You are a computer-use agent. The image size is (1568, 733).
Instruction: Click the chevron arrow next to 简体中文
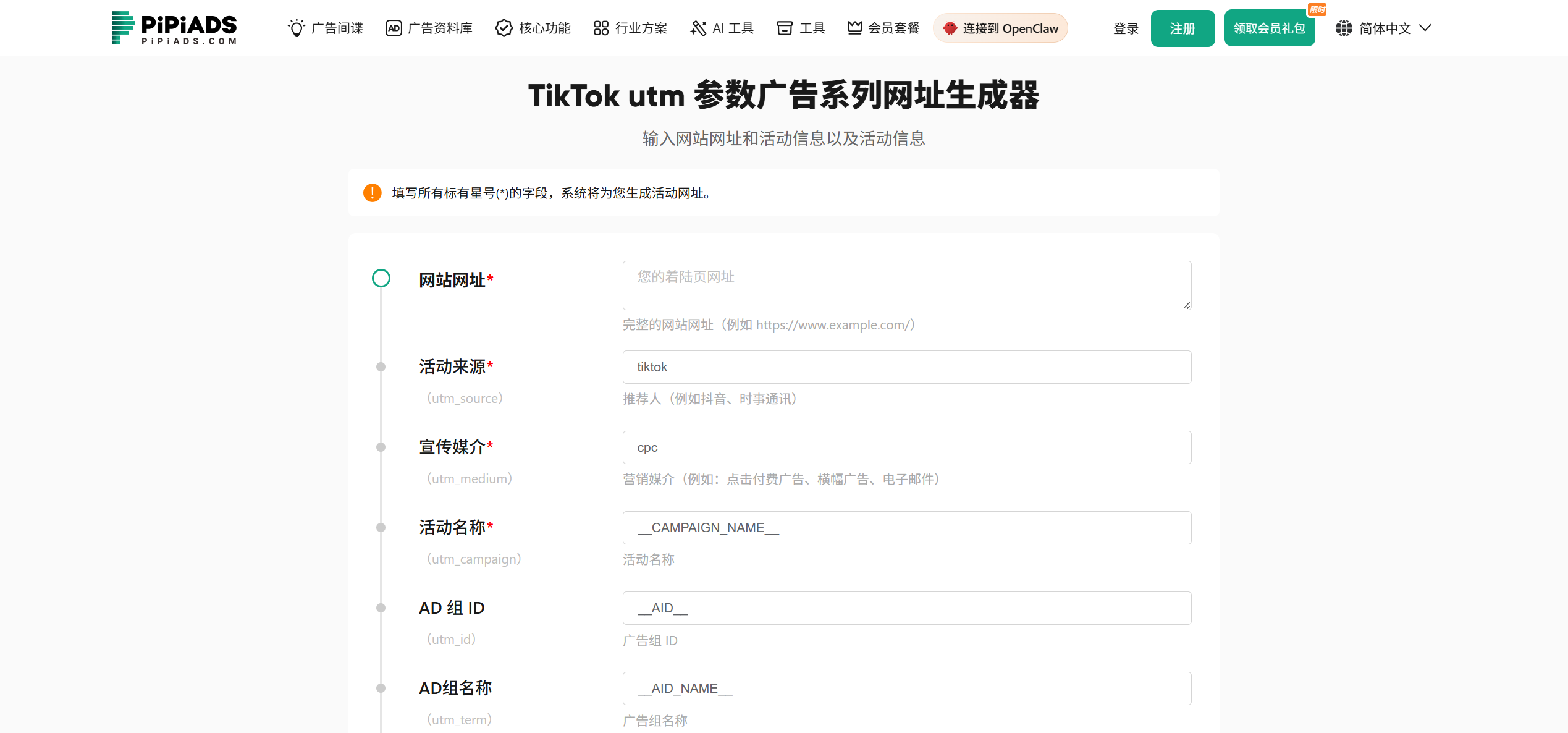tap(1425, 28)
